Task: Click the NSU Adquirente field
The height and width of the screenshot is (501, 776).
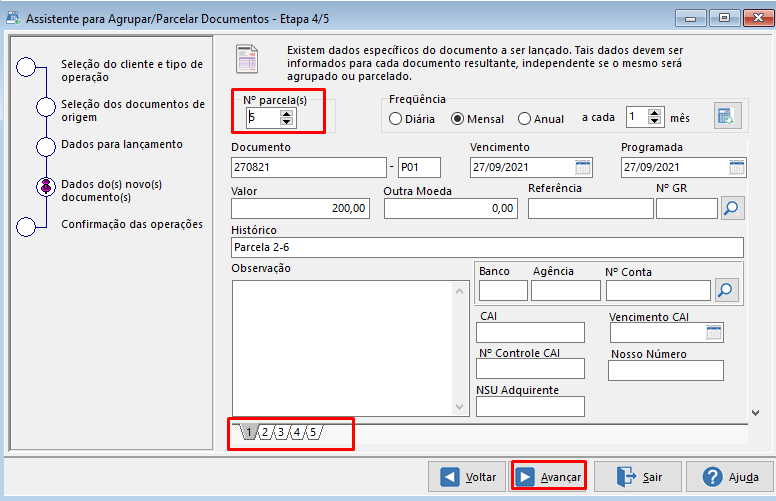Action: (530, 406)
